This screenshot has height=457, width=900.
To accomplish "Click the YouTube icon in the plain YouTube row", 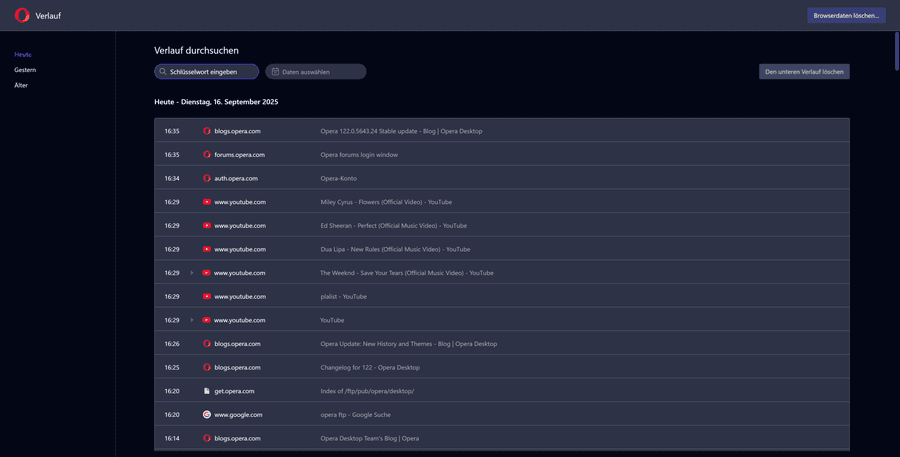I will 206,320.
